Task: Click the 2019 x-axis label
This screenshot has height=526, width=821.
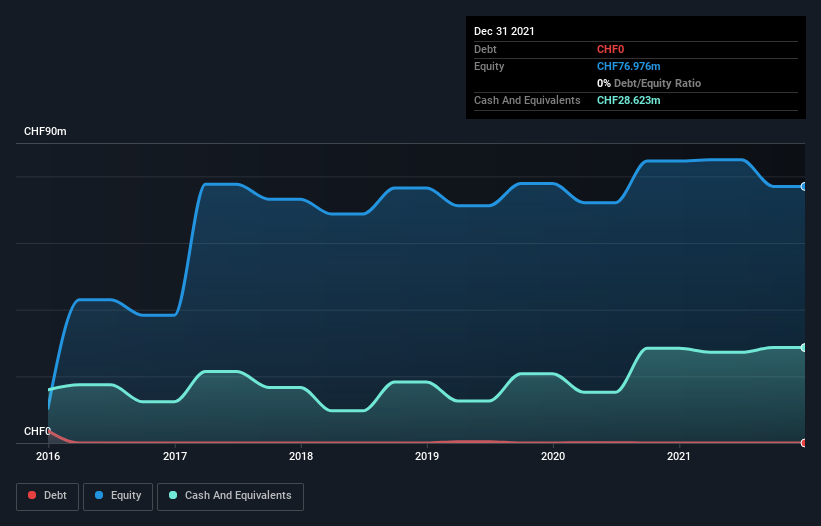Action: 427,456
